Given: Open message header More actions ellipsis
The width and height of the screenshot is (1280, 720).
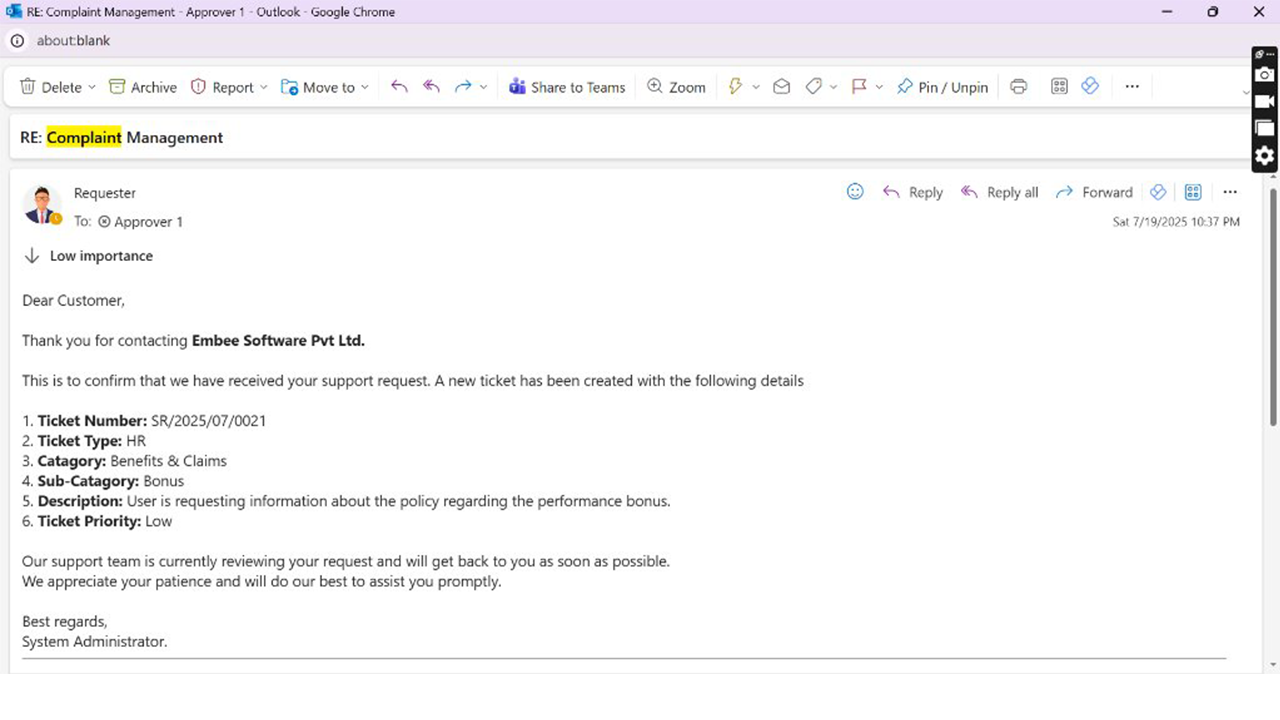Looking at the screenshot, I should pyautogui.click(x=1230, y=192).
